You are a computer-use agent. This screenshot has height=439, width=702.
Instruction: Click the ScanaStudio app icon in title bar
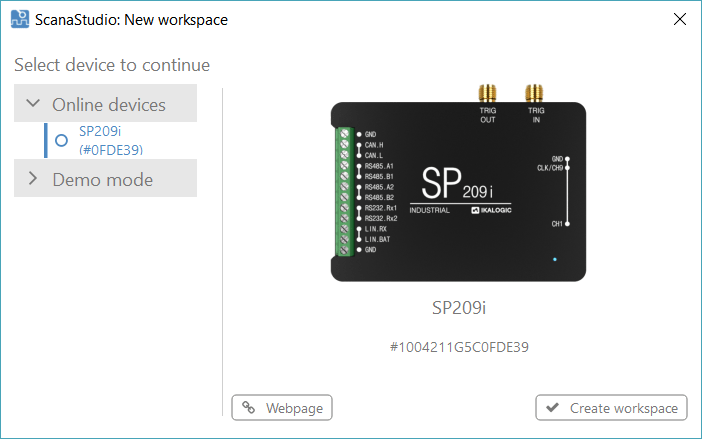tap(19, 20)
